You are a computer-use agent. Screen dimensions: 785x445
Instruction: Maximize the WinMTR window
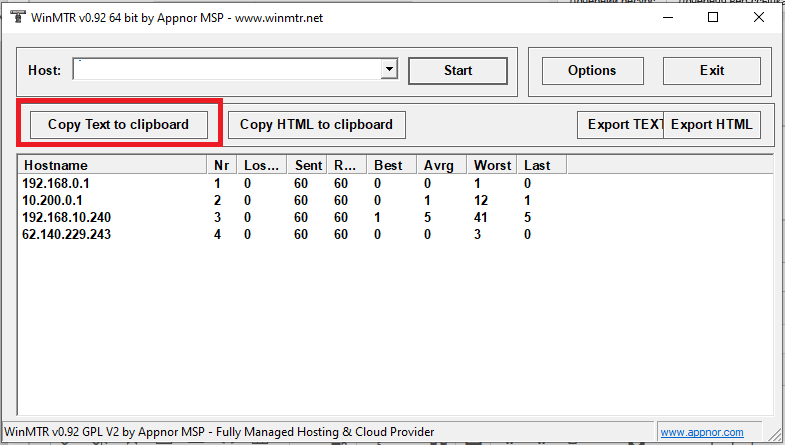[x=712, y=17]
